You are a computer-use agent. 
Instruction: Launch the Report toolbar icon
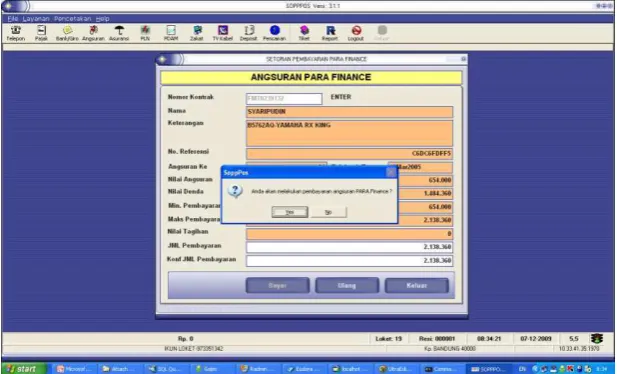(x=330, y=33)
